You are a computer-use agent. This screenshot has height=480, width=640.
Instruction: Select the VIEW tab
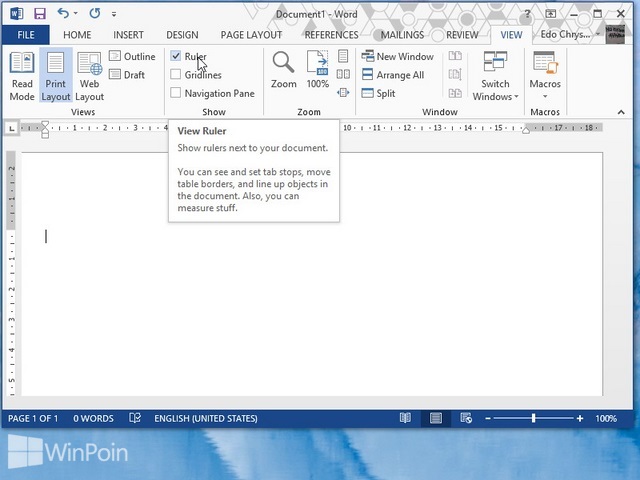(511, 35)
